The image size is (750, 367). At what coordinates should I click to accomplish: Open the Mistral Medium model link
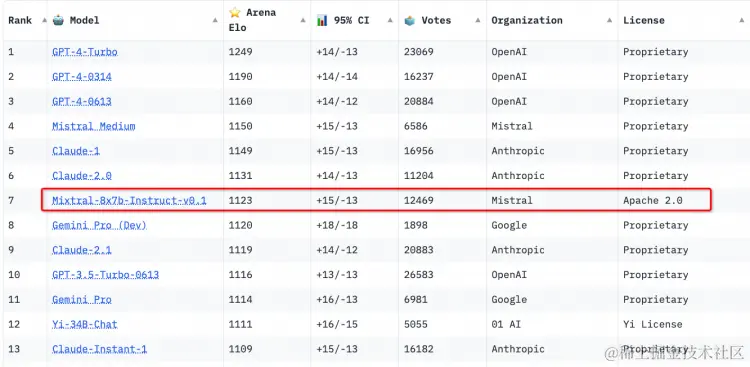tap(94, 126)
